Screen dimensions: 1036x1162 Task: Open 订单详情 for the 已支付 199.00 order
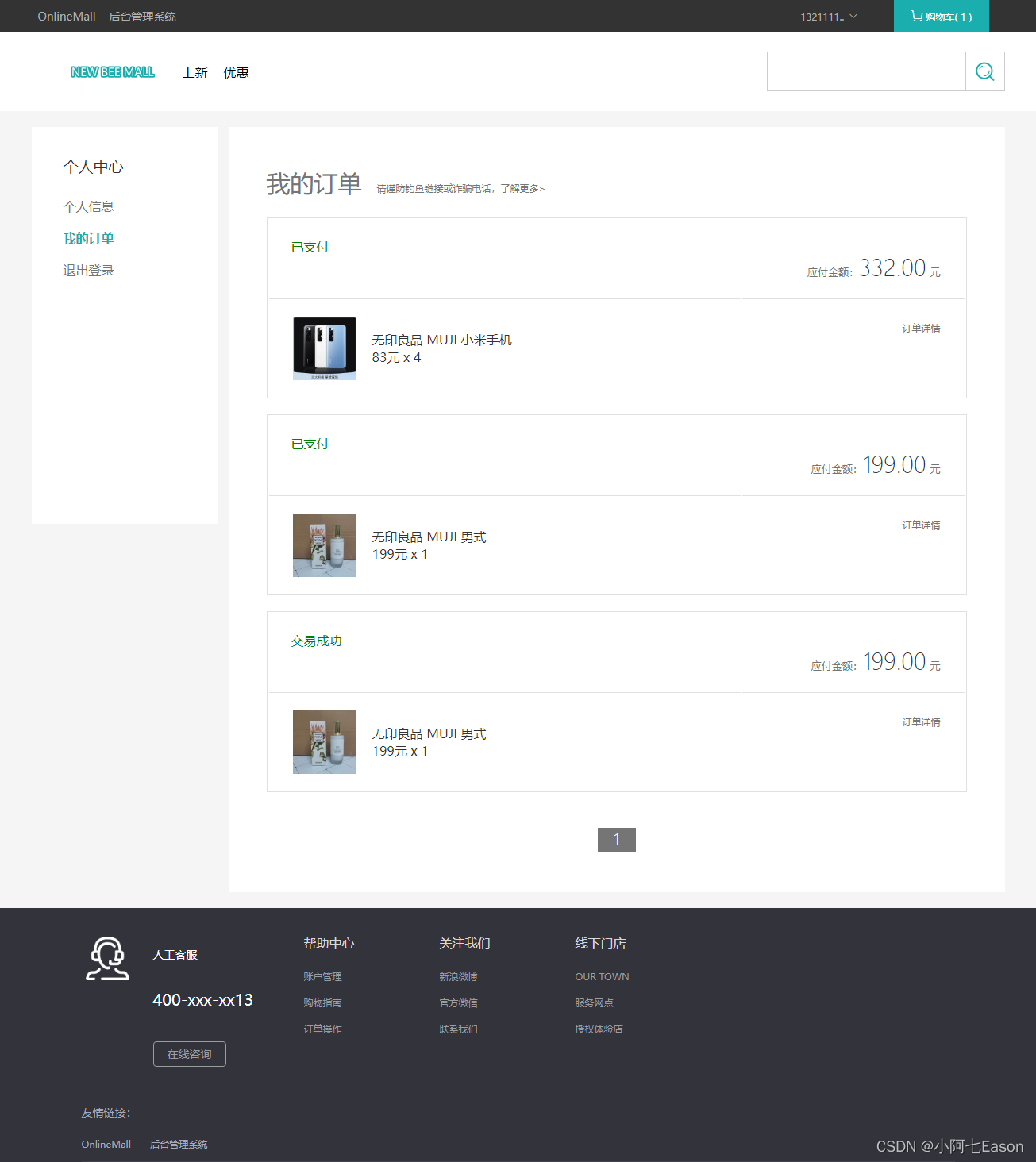(921, 525)
